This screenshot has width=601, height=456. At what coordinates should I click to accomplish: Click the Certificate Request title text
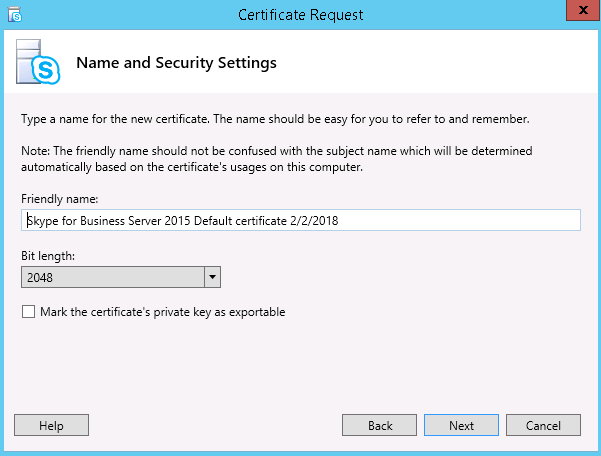click(300, 15)
